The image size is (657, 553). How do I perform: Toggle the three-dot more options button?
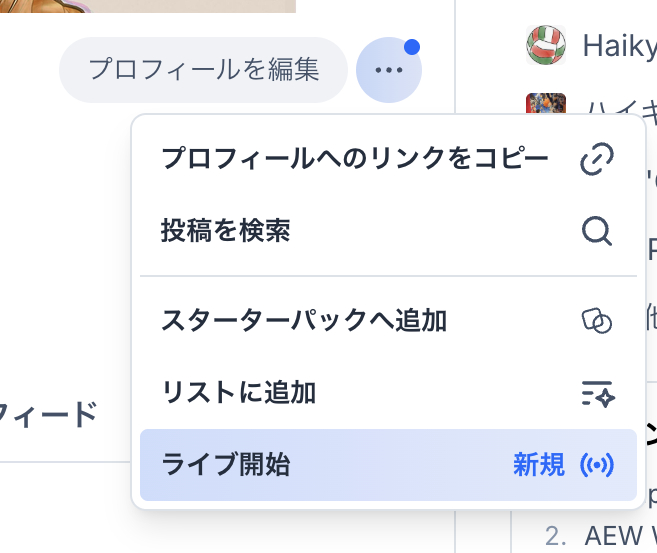[389, 70]
